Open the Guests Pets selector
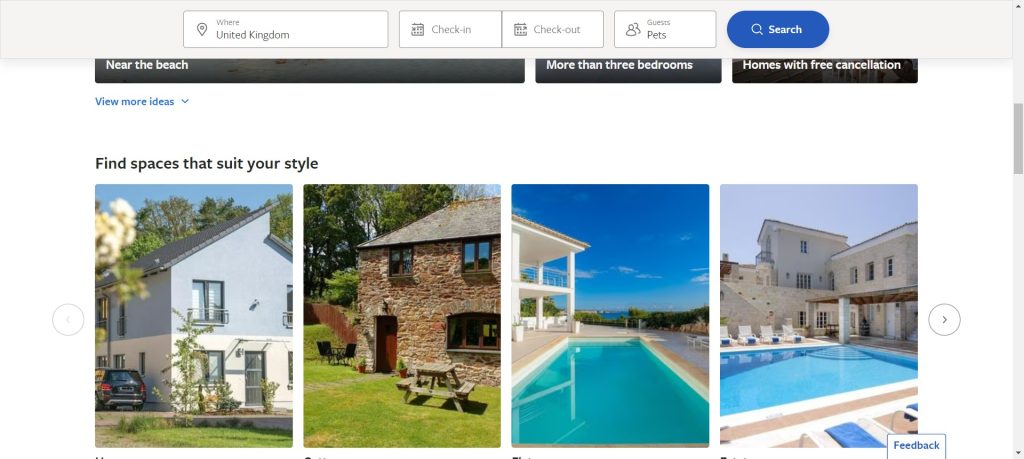This screenshot has height=459, width=1024. pyautogui.click(x=665, y=29)
